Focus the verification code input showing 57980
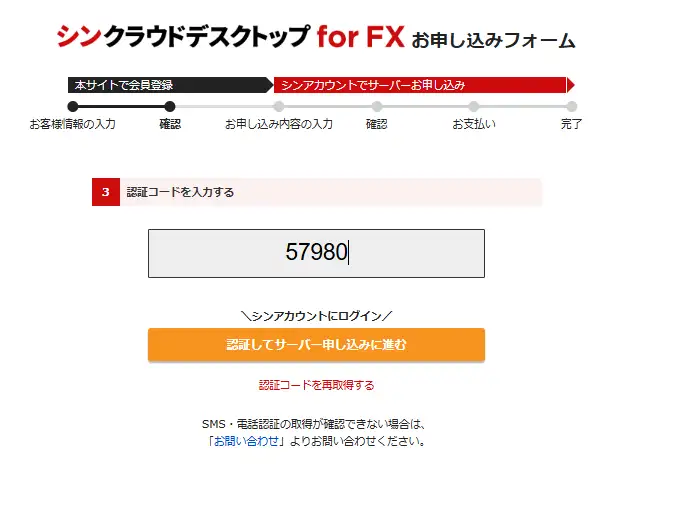The image size is (679, 516). (316, 253)
